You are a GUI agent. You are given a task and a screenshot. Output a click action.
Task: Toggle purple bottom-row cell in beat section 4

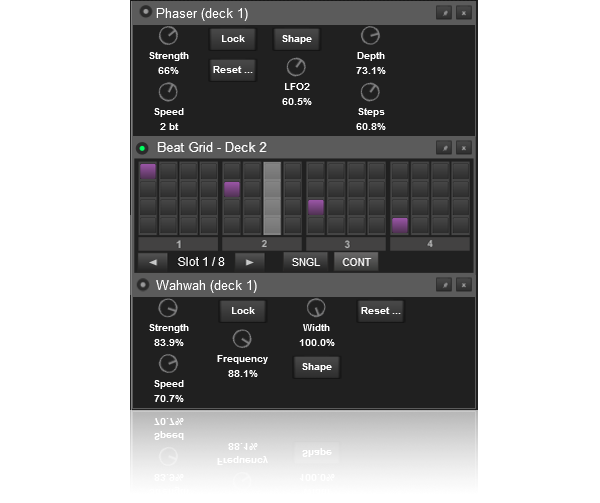click(x=400, y=225)
